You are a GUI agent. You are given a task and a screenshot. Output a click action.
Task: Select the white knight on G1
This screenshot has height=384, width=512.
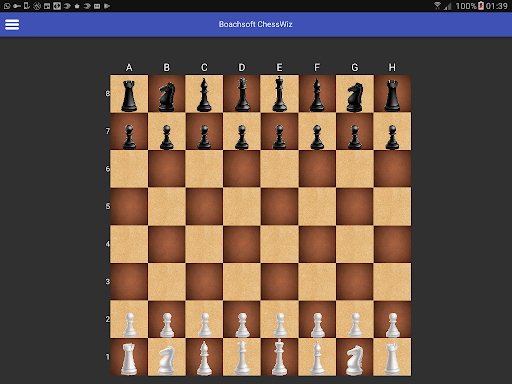355,357
